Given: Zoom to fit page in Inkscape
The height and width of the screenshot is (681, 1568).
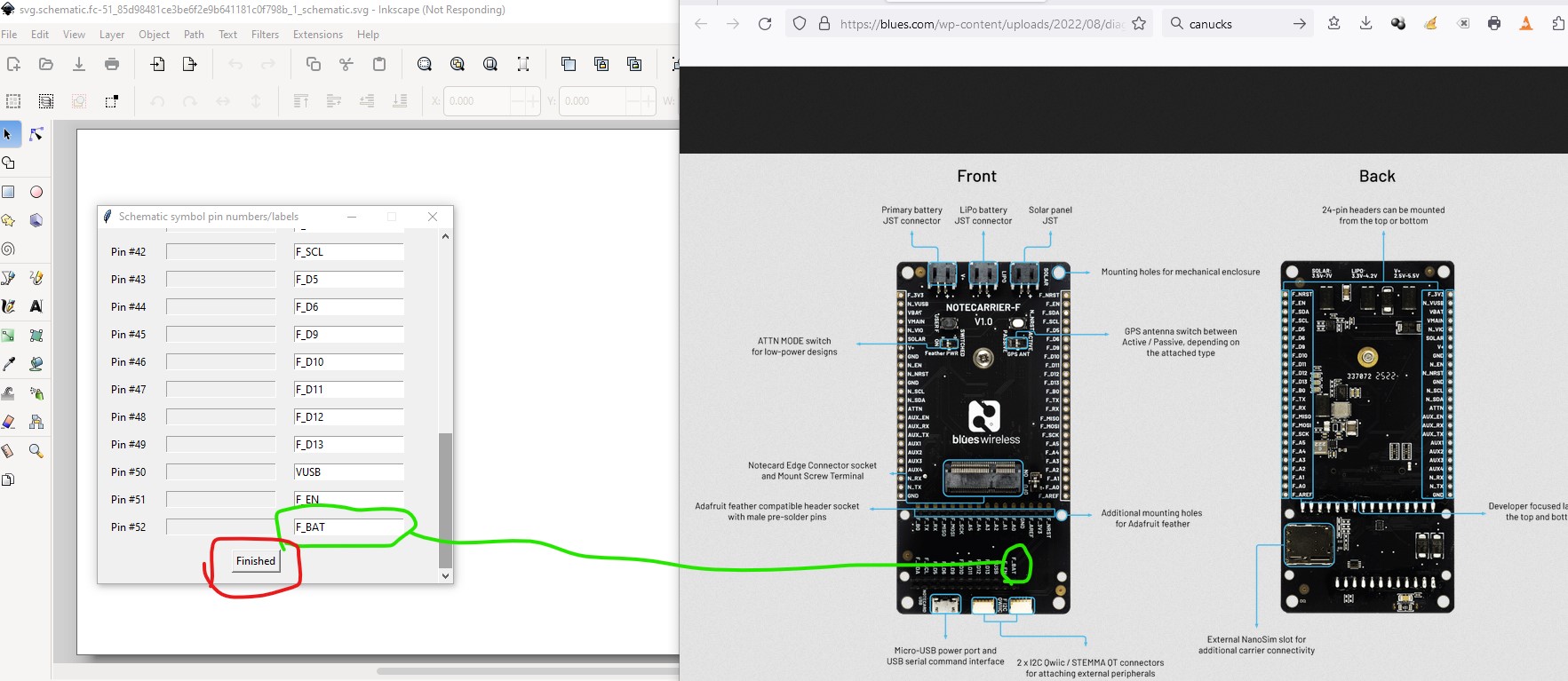Looking at the screenshot, I should pyautogui.click(x=490, y=64).
